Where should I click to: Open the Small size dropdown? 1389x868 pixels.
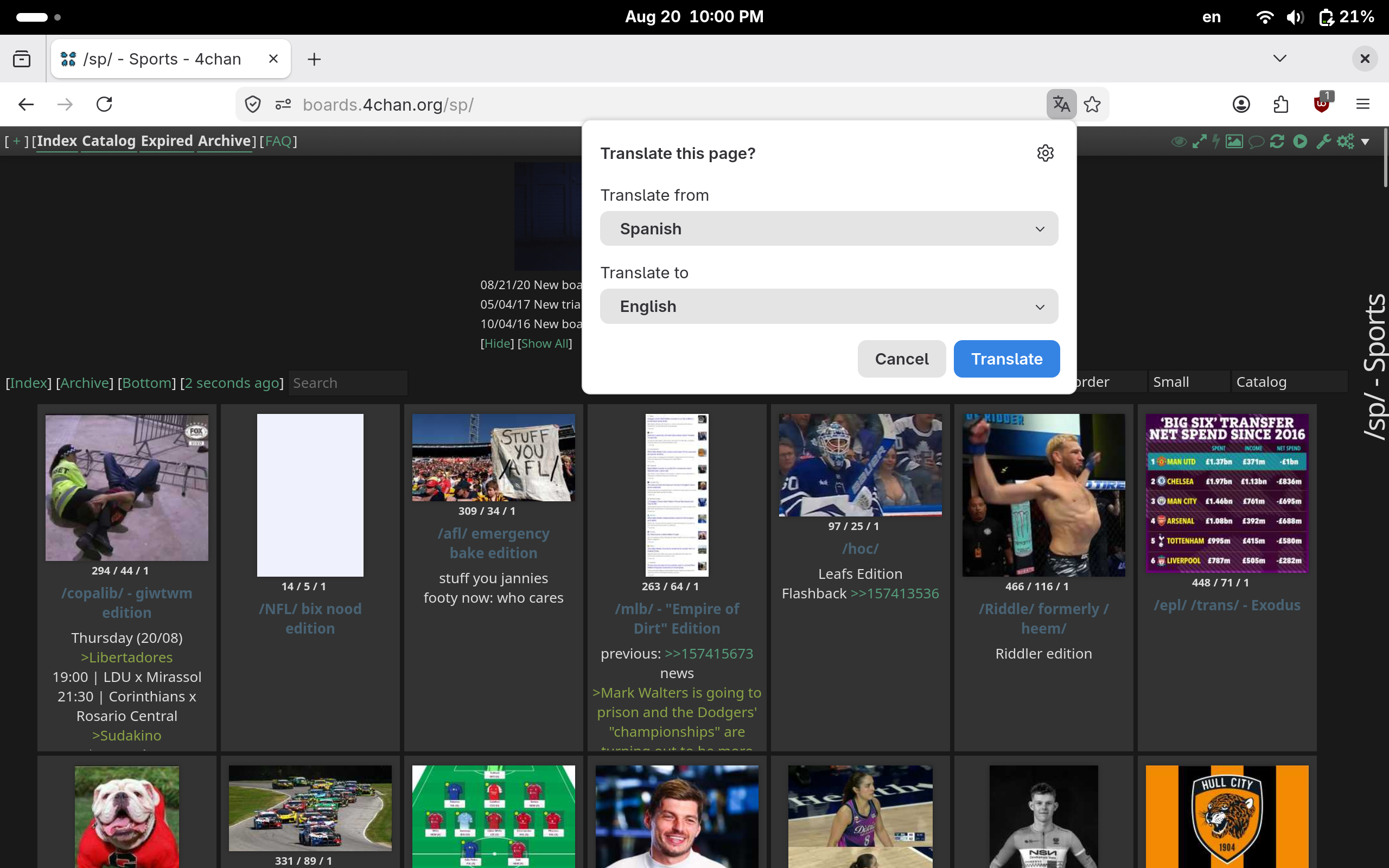coord(1188,382)
